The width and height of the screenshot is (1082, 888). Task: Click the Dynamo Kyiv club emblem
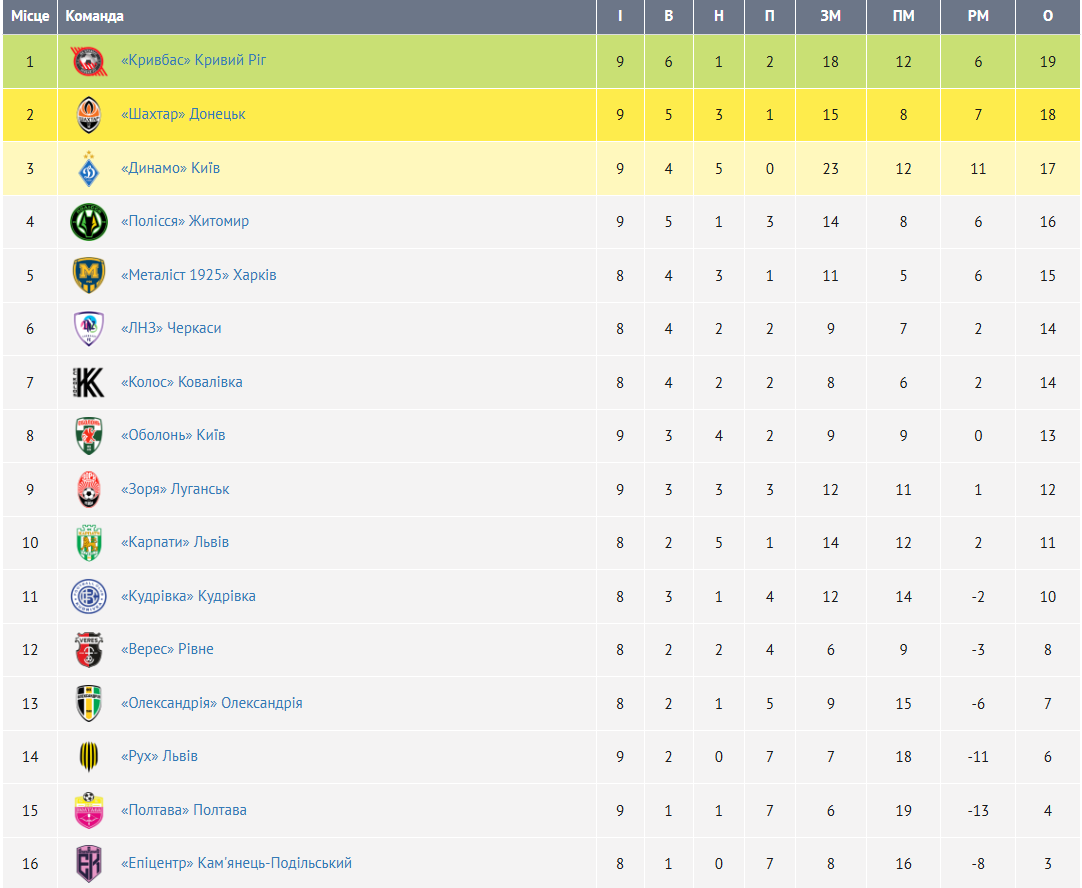tap(88, 168)
